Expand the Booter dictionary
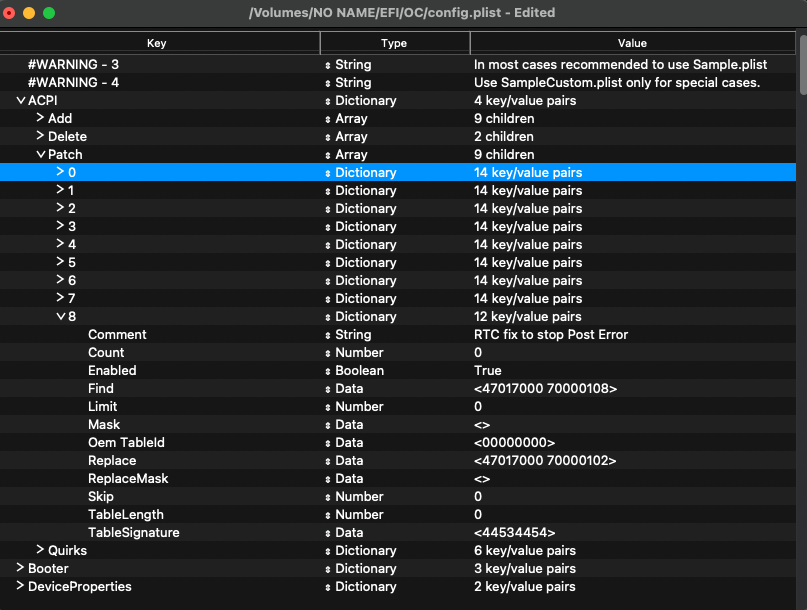Viewport: 807px width, 610px height. click(x=21, y=569)
